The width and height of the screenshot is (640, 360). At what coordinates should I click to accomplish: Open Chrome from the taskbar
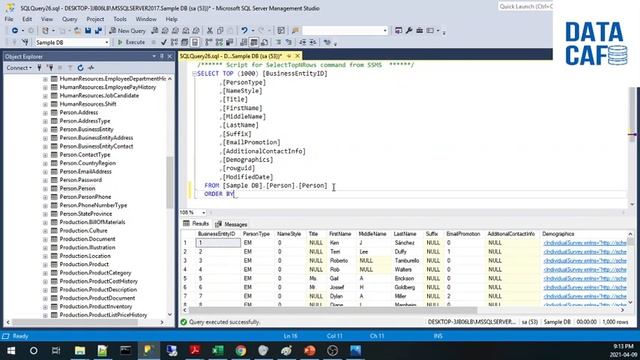coord(241,351)
